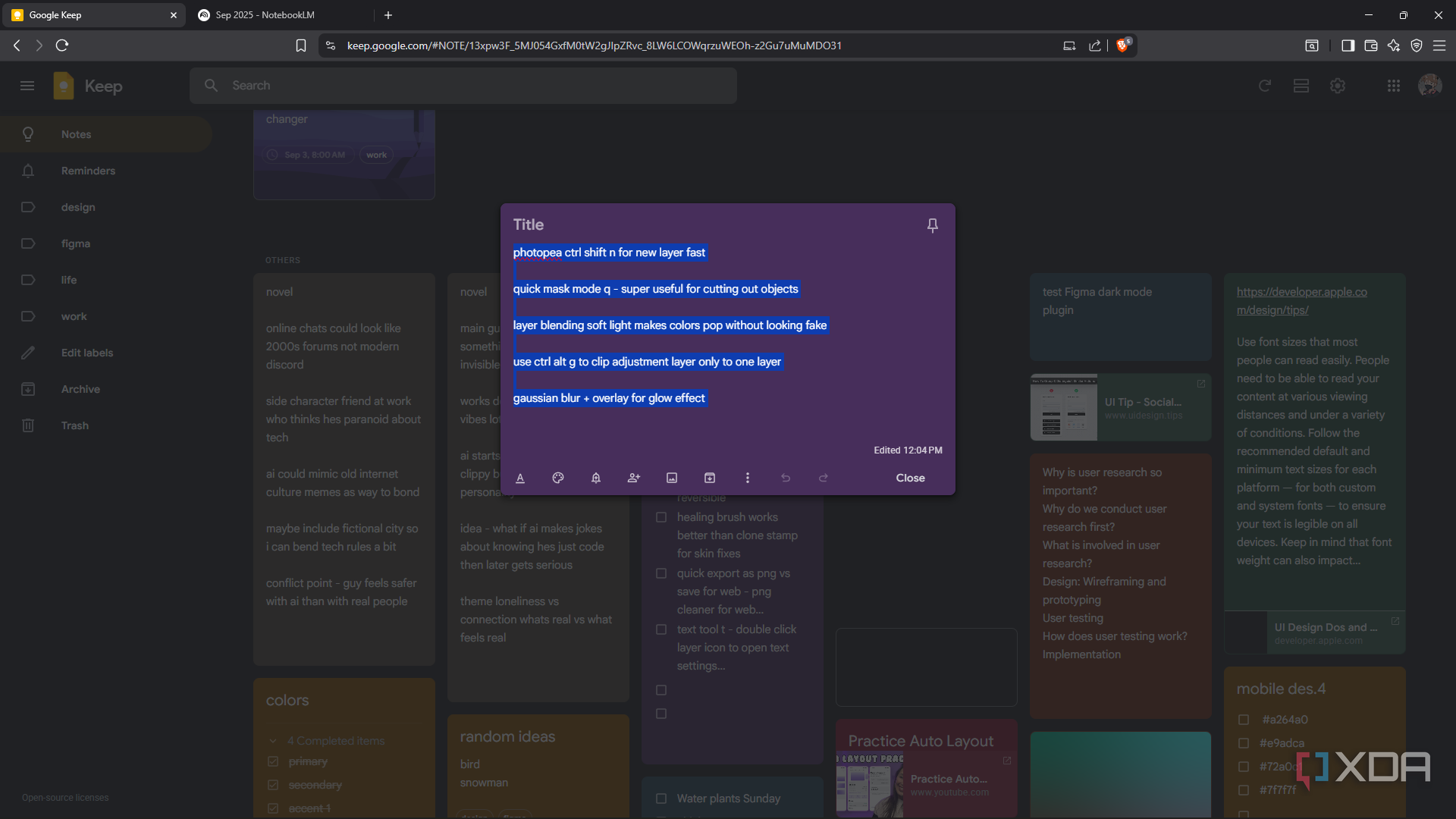Open Archive in sidebar
This screenshot has width=1456, height=819.
(x=106, y=389)
